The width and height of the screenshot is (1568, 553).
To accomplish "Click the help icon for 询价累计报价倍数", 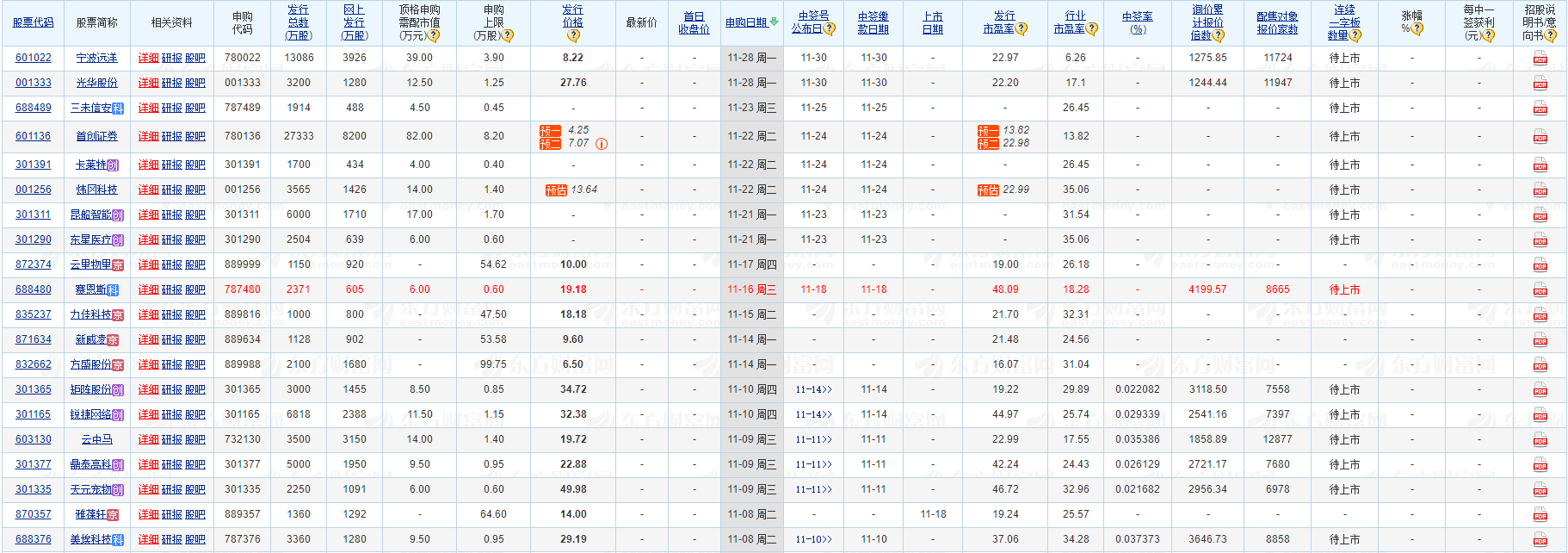I will (x=1218, y=36).
